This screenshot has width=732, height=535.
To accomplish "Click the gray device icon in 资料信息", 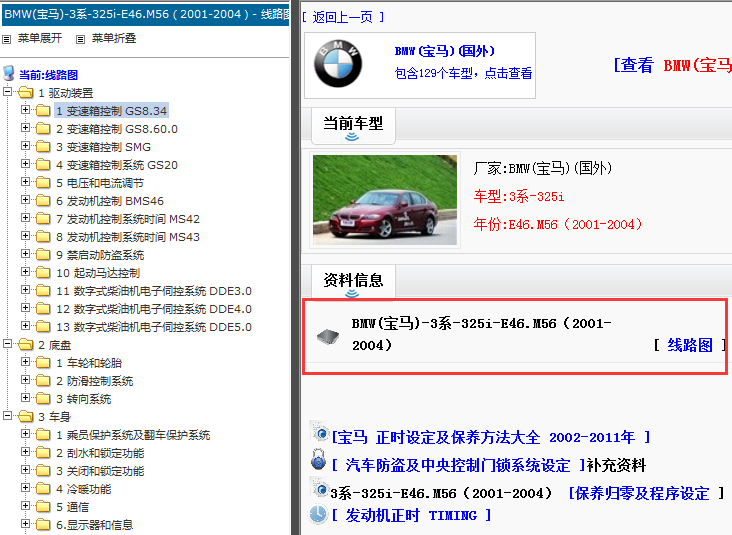I will click(x=328, y=336).
